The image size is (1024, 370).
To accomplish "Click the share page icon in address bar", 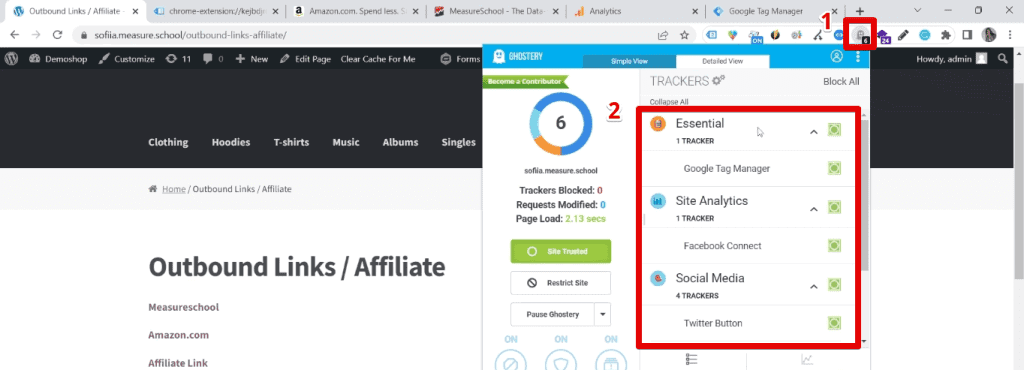I will pyautogui.click(x=662, y=35).
